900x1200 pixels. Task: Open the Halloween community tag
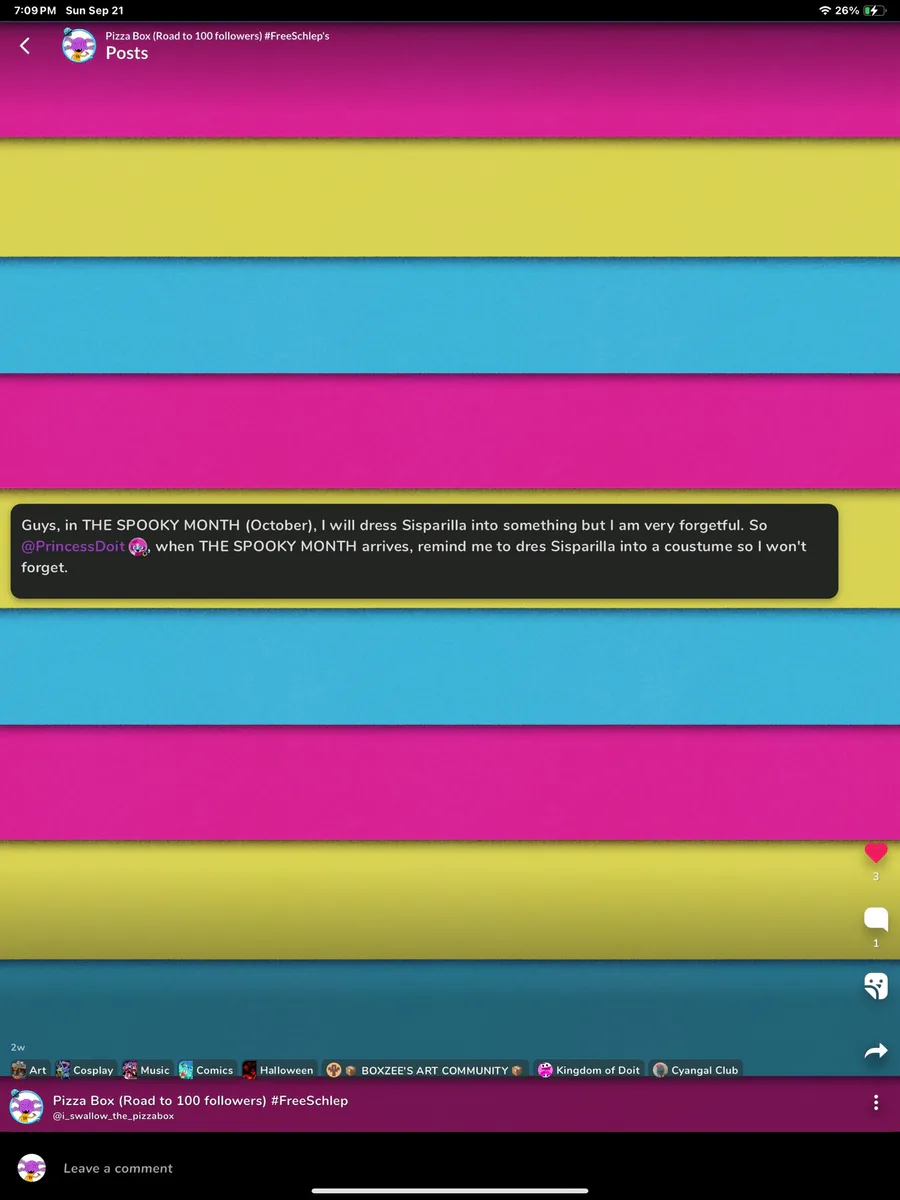[279, 1070]
